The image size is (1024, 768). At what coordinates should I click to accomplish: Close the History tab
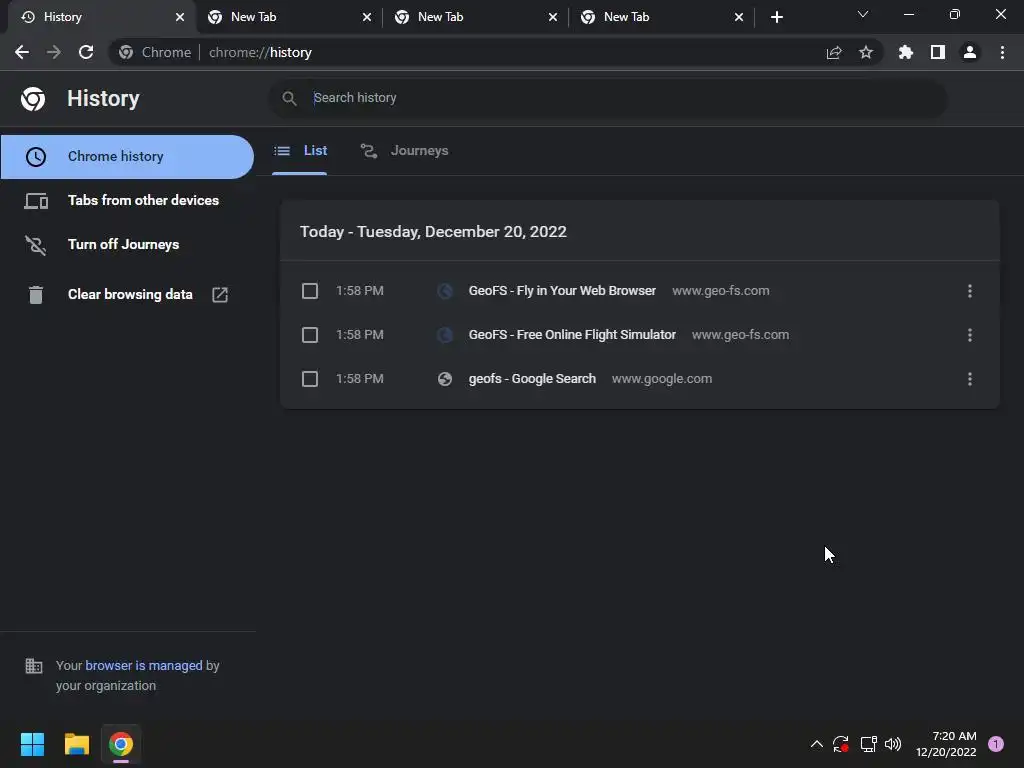point(180,17)
